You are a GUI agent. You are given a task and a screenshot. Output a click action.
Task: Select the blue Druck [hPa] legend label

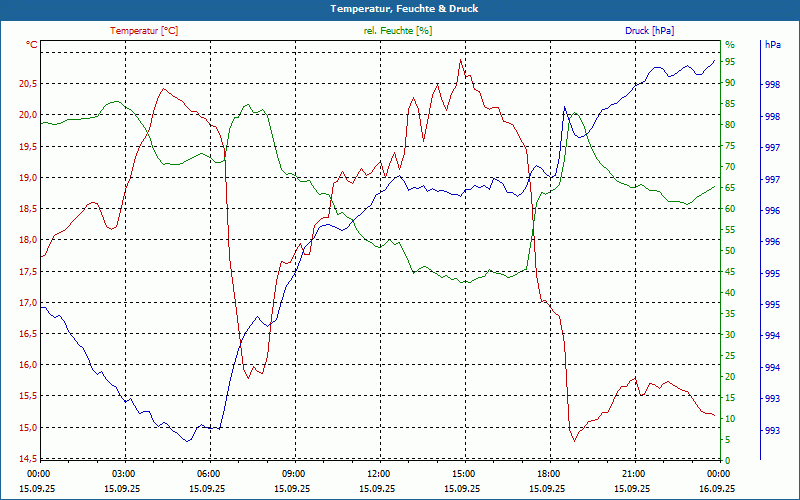pyautogui.click(x=649, y=31)
